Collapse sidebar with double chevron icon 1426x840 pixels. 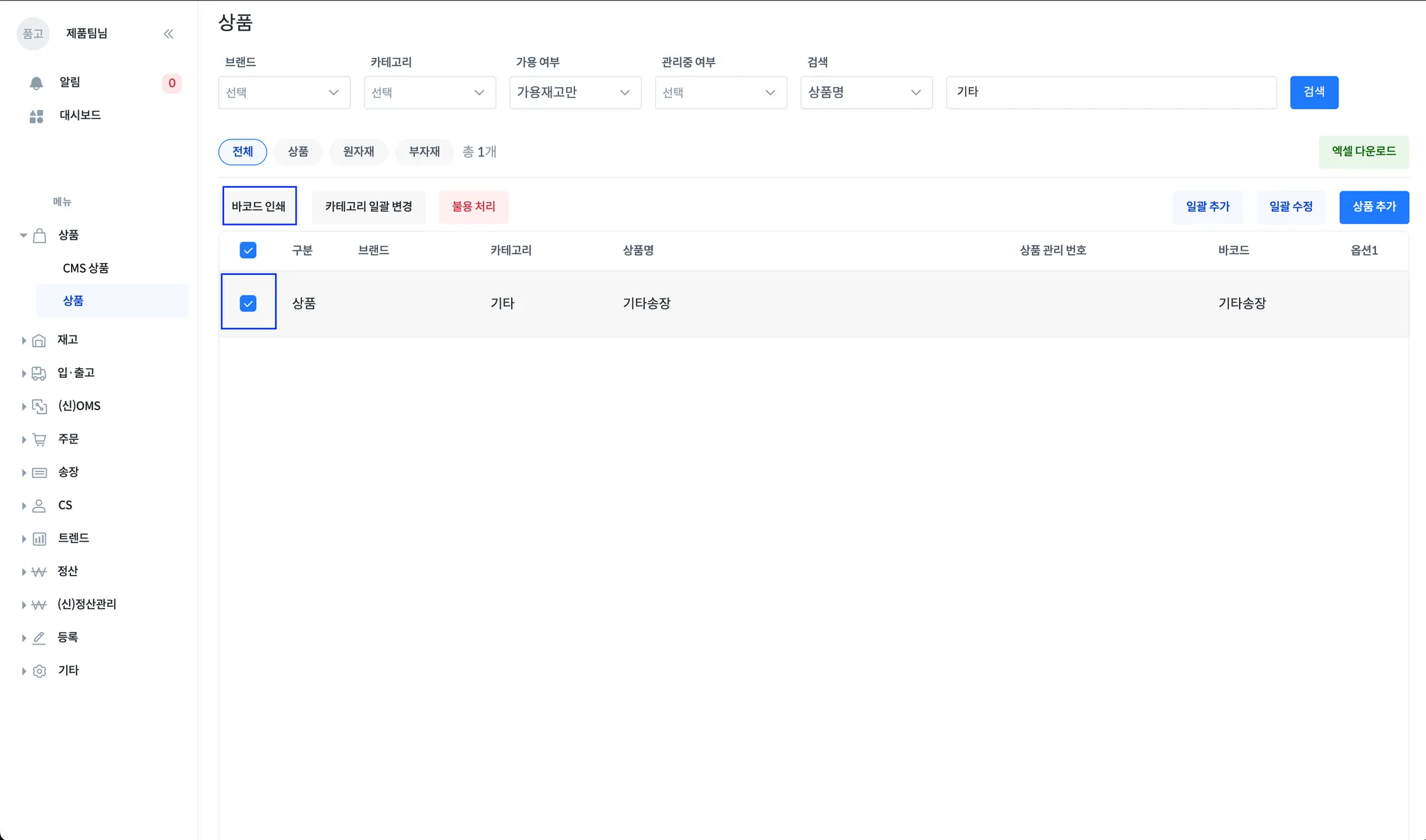(169, 34)
